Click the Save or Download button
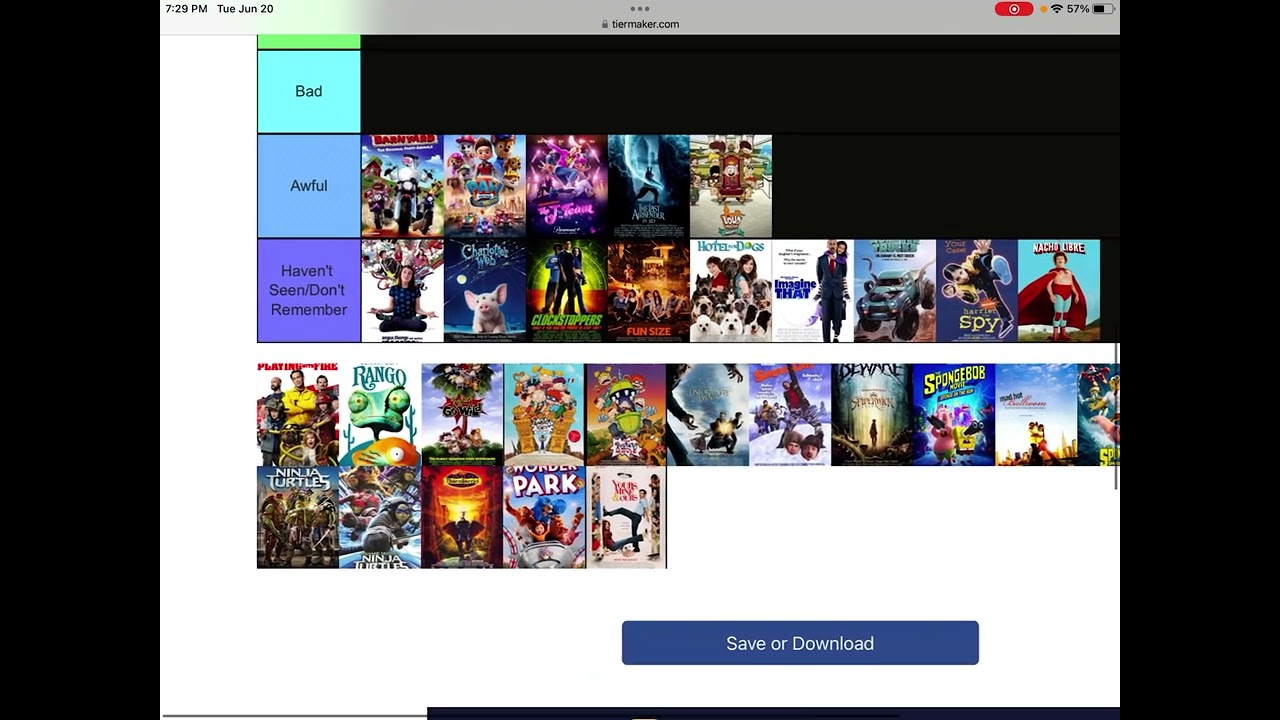Image resolution: width=1280 pixels, height=720 pixels. (800, 643)
